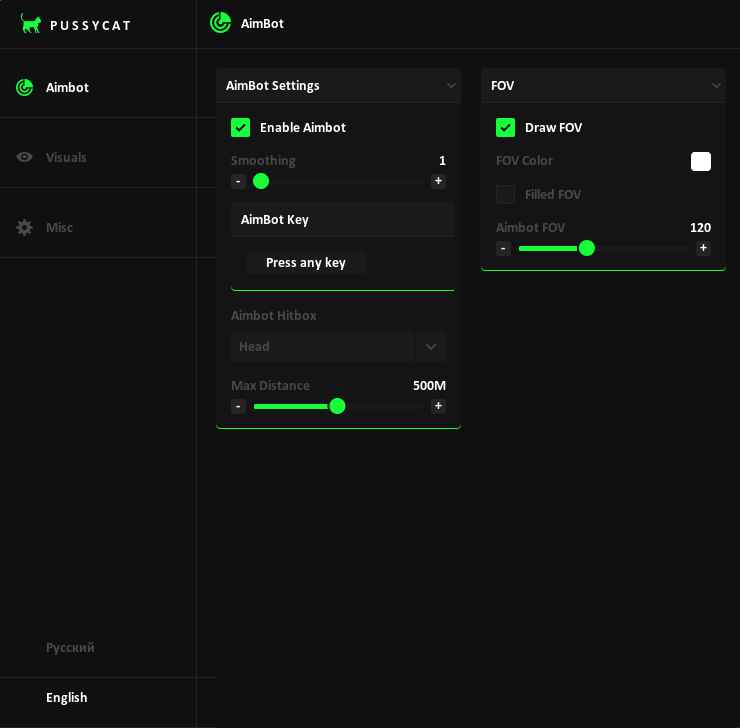Increase Aimbot FOV with plus button
Screen dimensions: 740x728
(703, 248)
